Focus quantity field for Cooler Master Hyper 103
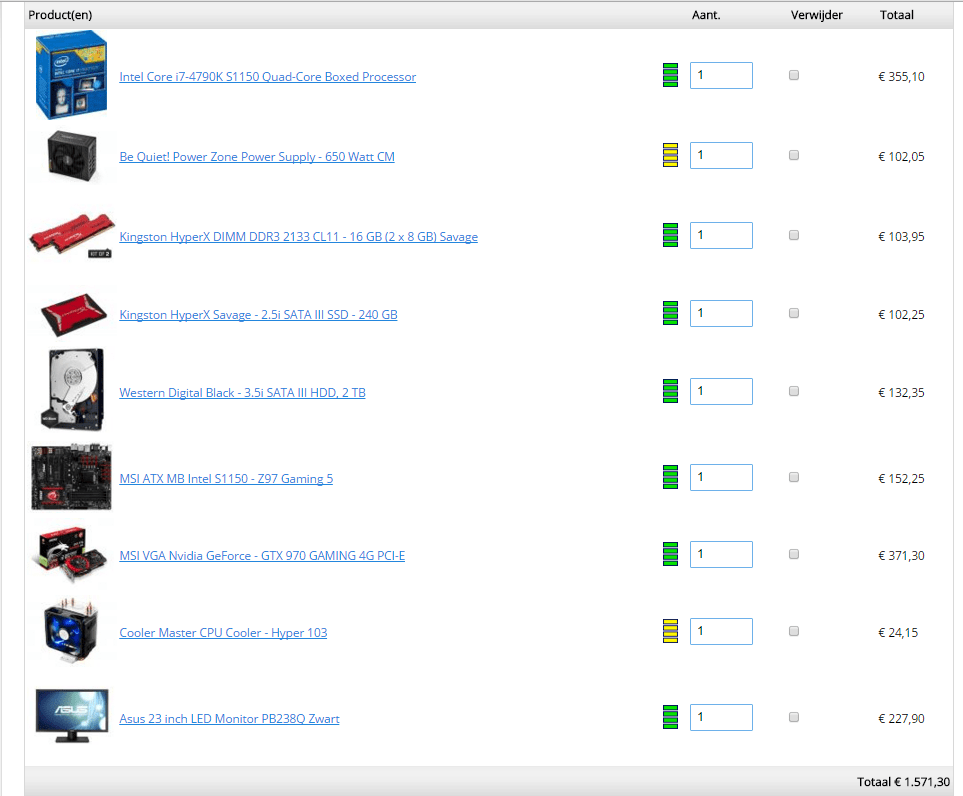 click(721, 631)
